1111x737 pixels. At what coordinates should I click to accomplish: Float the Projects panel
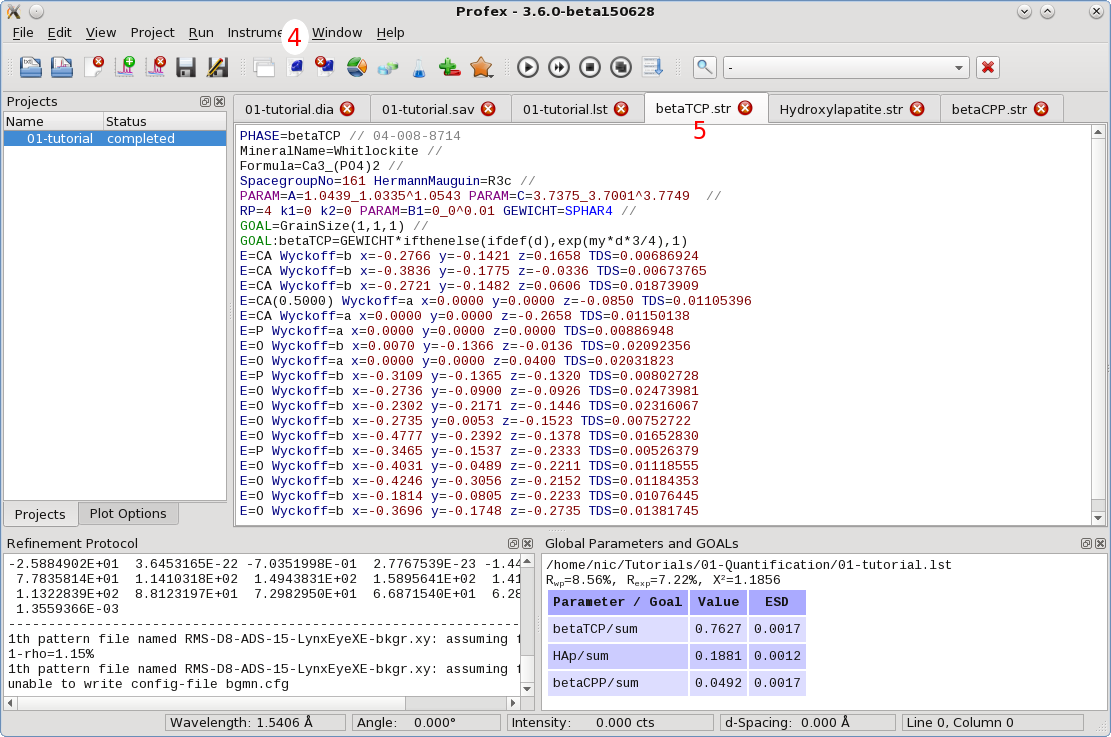pos(205,101)
